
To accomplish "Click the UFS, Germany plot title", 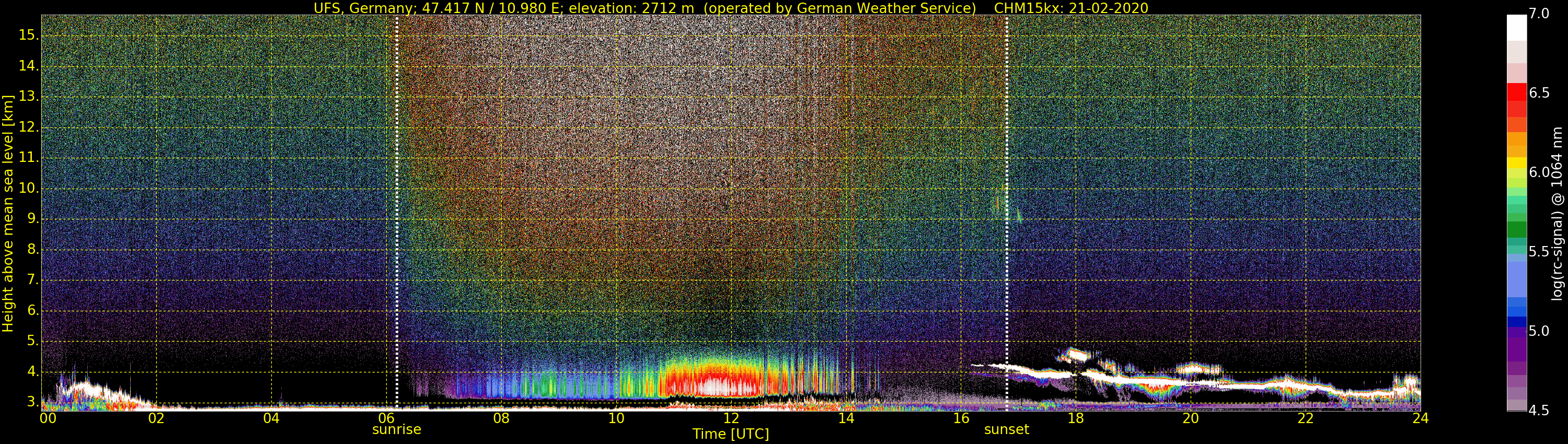I will tap(731, 8).
